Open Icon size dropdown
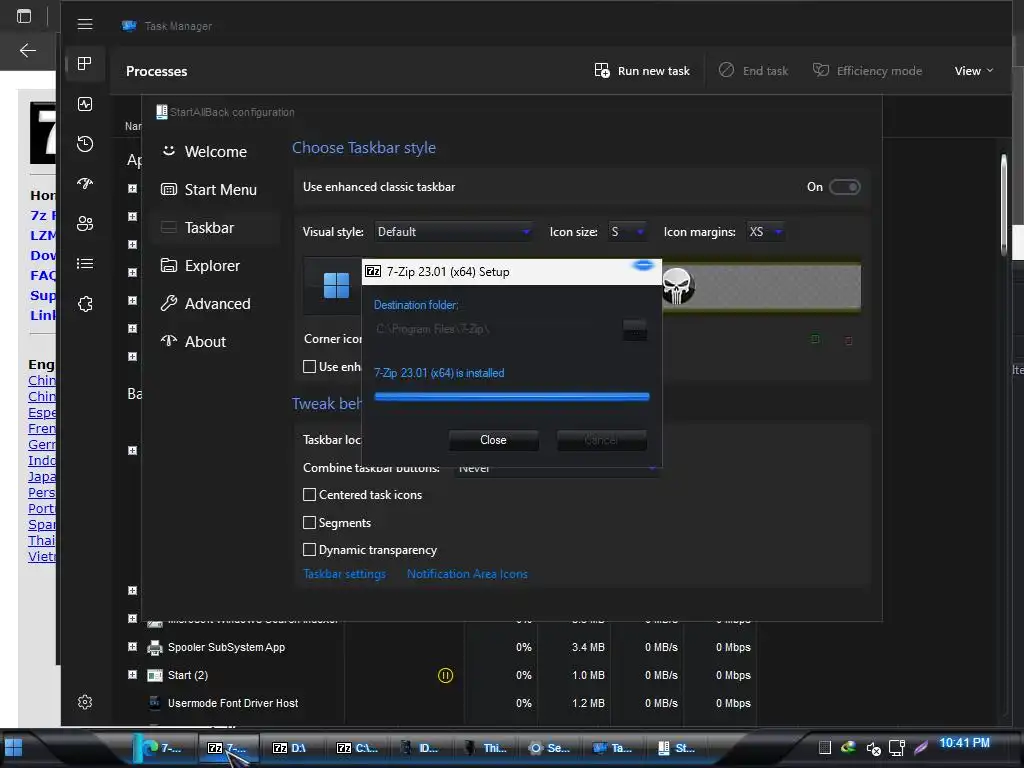Image resolution: width=1024 pixels, height=768 pixels. [628, 232]
